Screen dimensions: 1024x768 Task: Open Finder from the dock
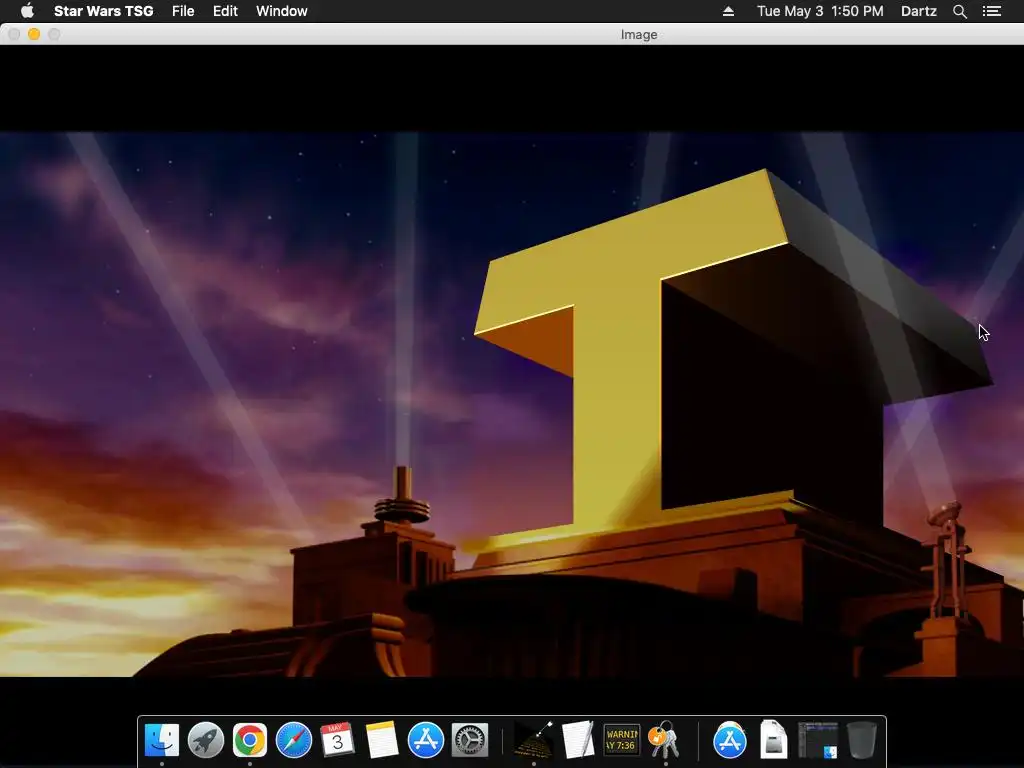click(161, 740)
